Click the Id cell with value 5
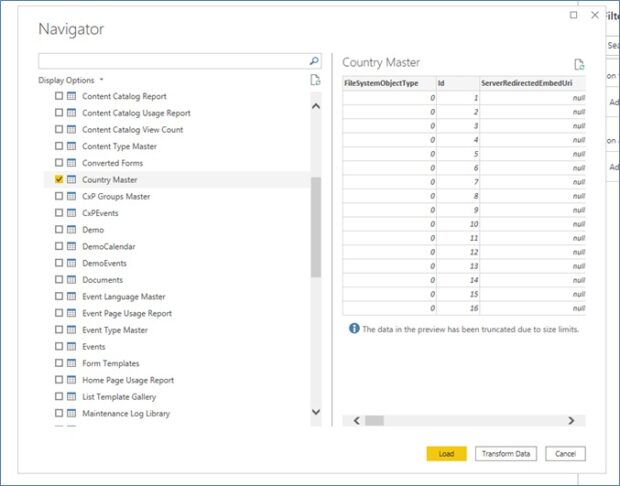Image resolution: width=620 pixels, height=486 pixels. coord(458,154)
